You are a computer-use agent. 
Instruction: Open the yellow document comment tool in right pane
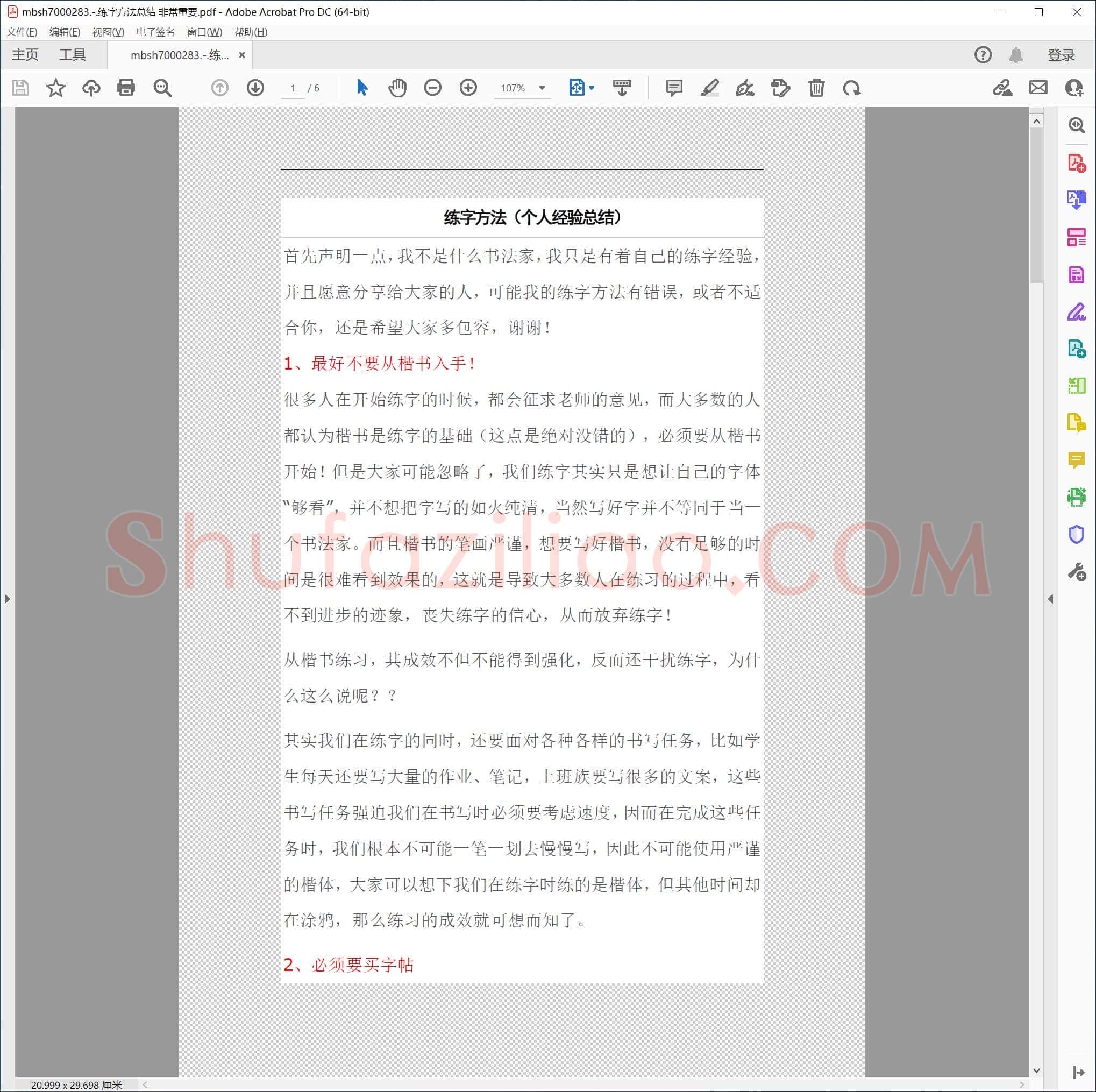(x=1076, y=423)
